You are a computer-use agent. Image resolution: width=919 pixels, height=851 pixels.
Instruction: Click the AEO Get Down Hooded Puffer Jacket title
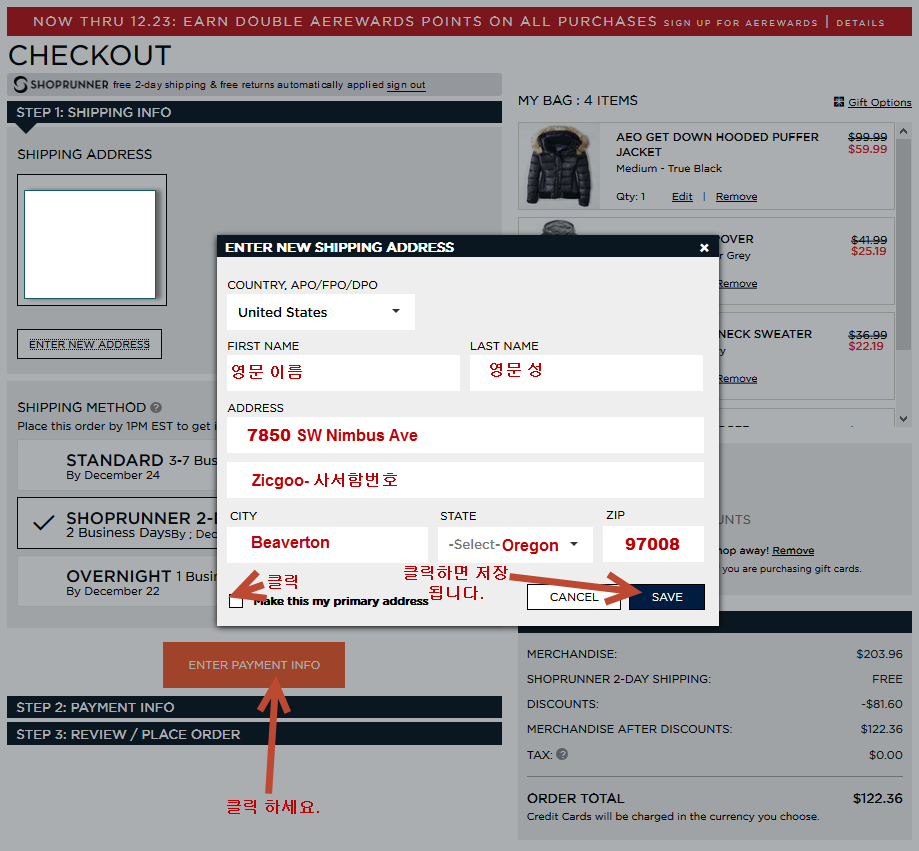(717, 144)
